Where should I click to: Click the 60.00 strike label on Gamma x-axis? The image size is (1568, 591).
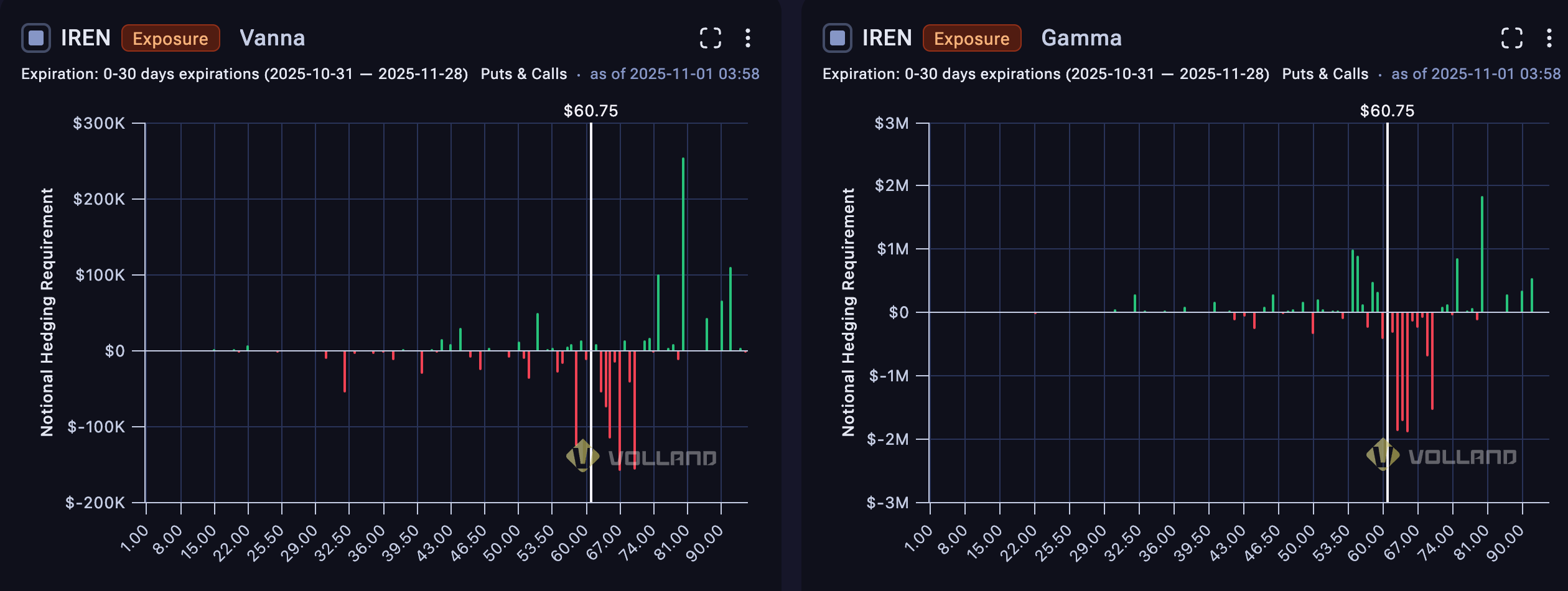[1366, 542]
